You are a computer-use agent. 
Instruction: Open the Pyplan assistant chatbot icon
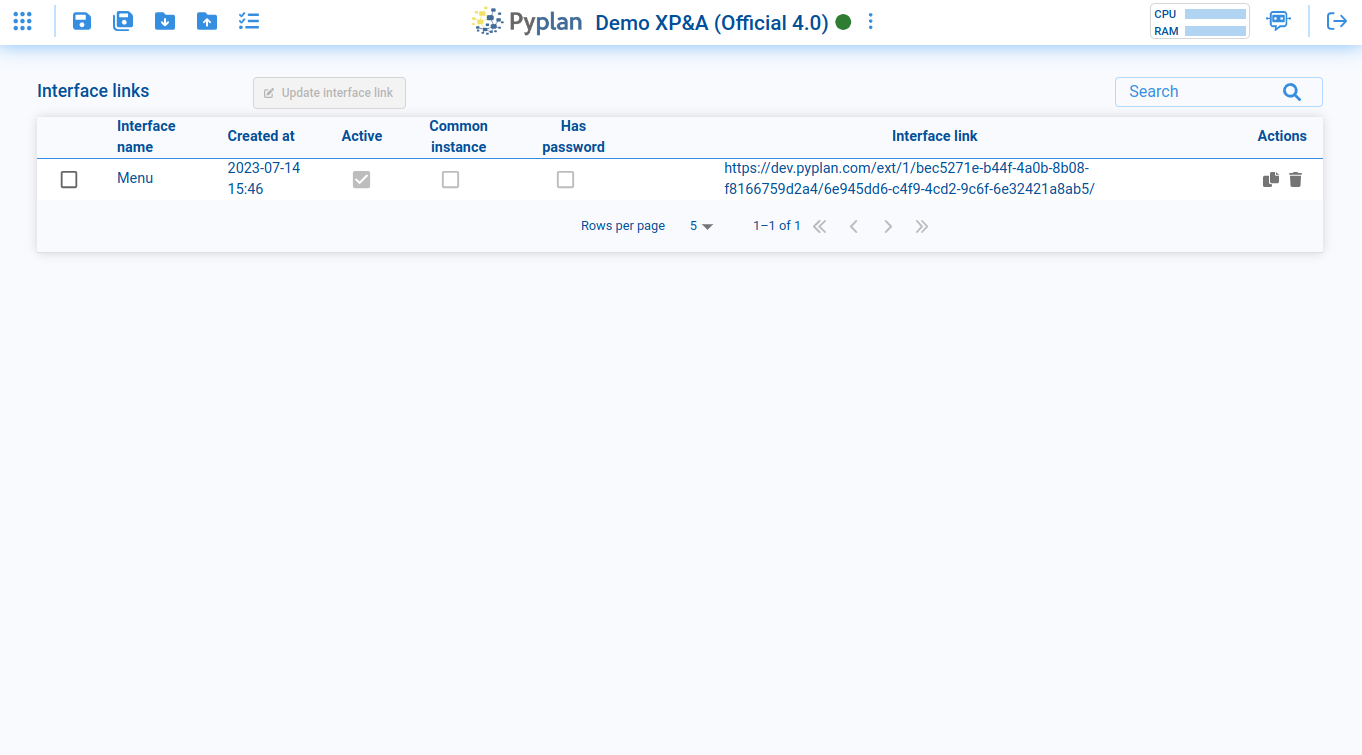(1278, 21)
